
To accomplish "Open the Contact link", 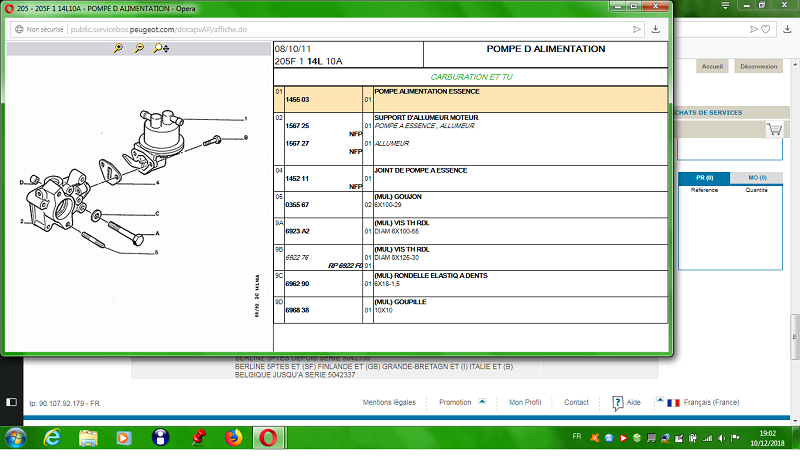I will pos(576,403).
